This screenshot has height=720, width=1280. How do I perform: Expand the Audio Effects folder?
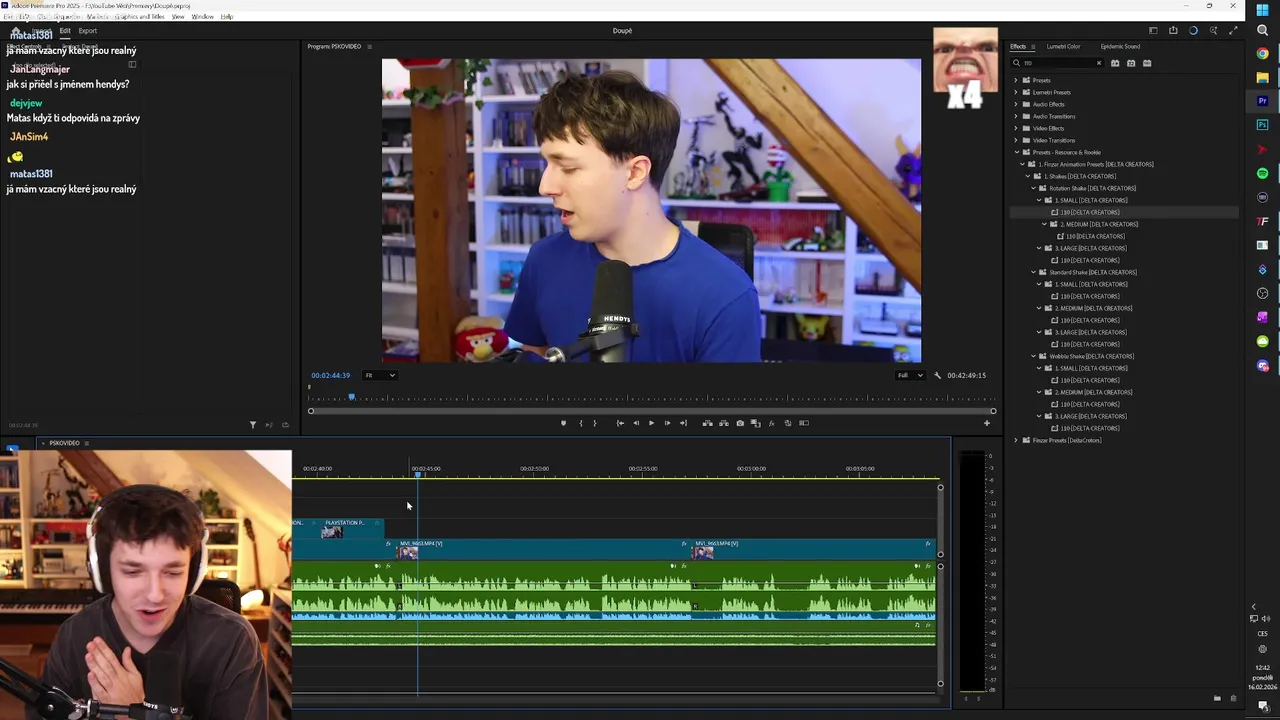click(x=1016, y=104)
